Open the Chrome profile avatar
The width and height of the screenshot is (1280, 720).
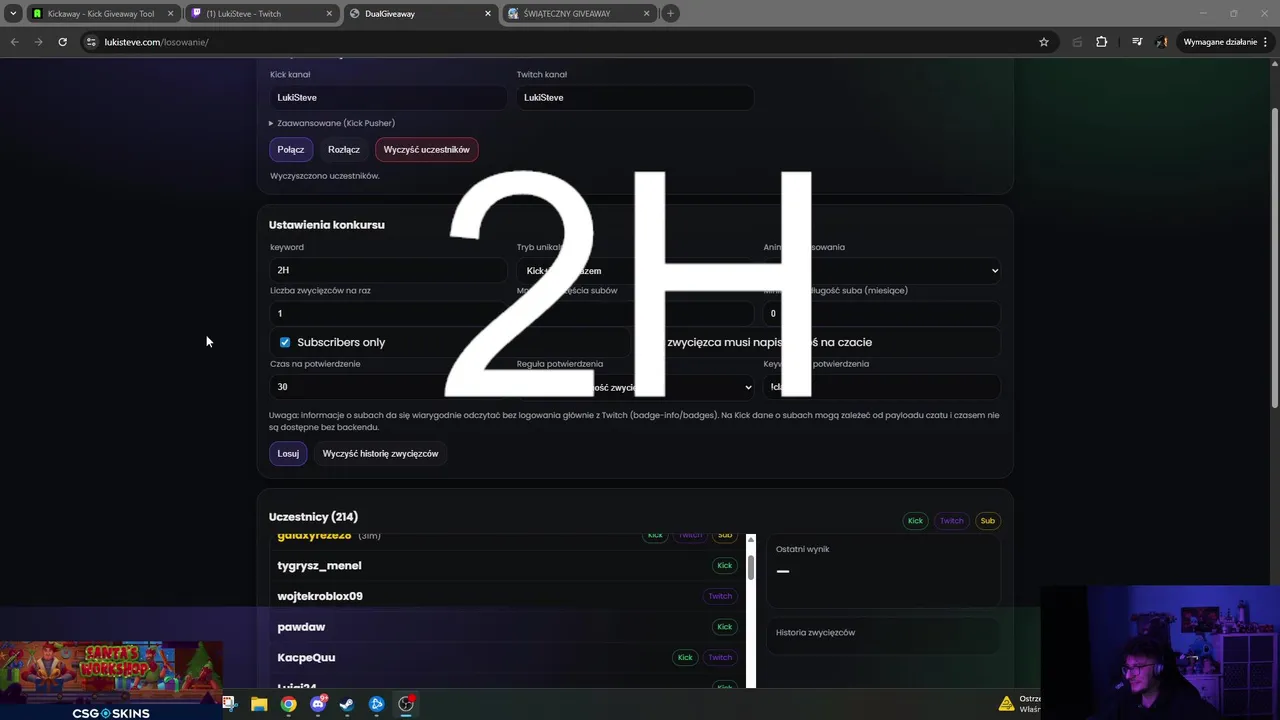click(x=1162, y=42)
